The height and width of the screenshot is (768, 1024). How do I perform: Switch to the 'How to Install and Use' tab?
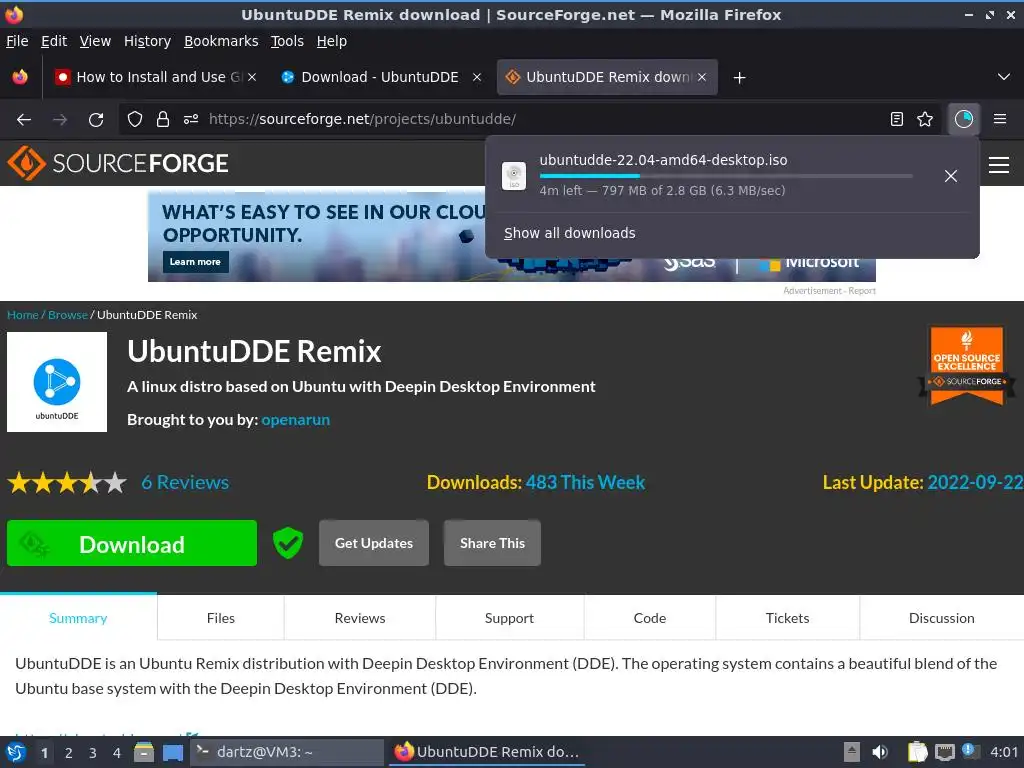(x=155, y=77)
